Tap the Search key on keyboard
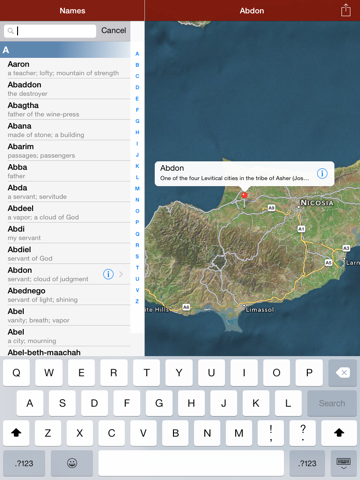This screenshot has height=480, width=360. coord(332,403)
